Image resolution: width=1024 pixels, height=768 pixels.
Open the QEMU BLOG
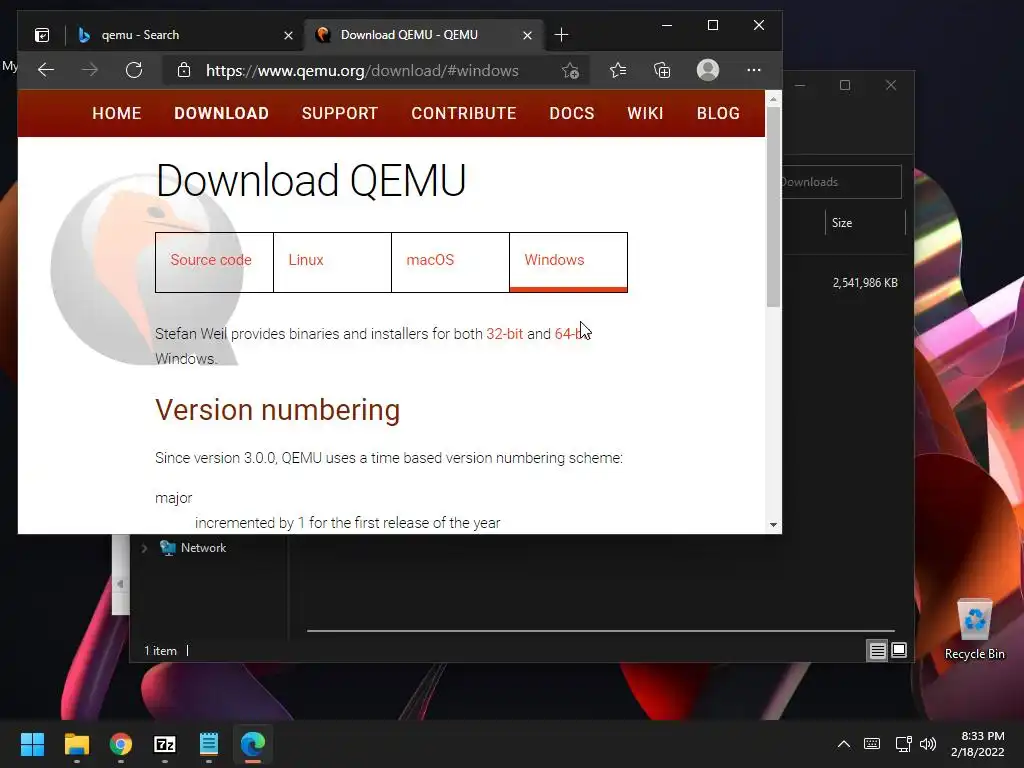(x=718, y=114)
